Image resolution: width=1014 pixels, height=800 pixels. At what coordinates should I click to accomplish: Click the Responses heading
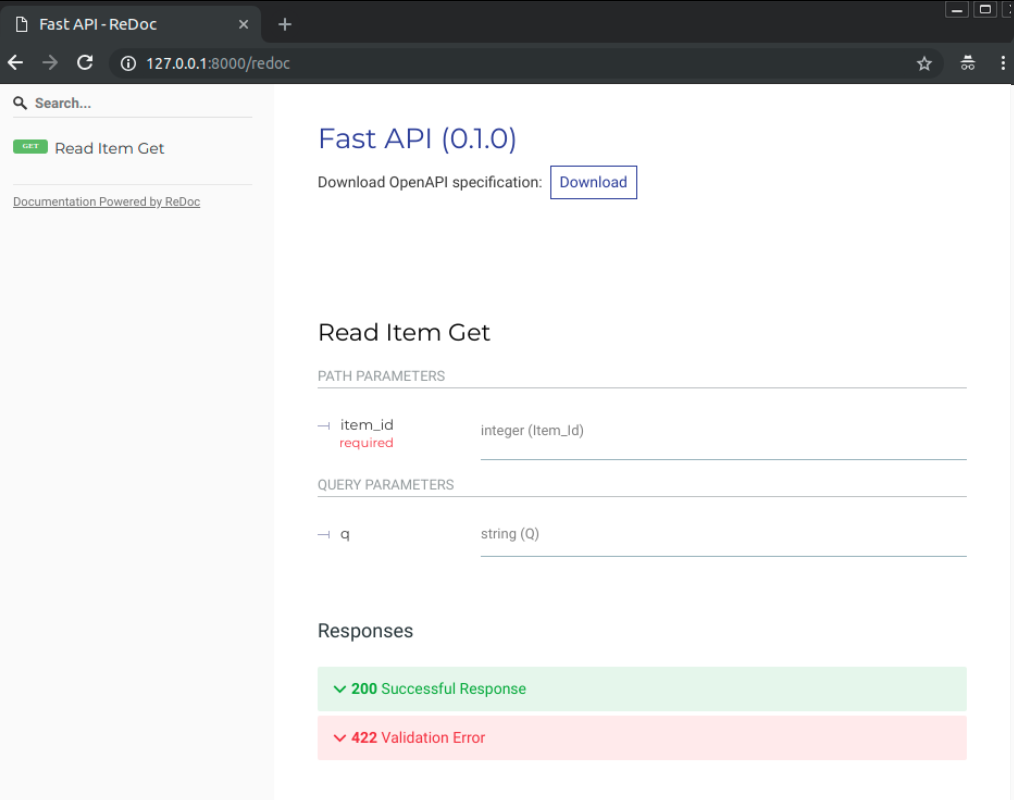point(365,631)
